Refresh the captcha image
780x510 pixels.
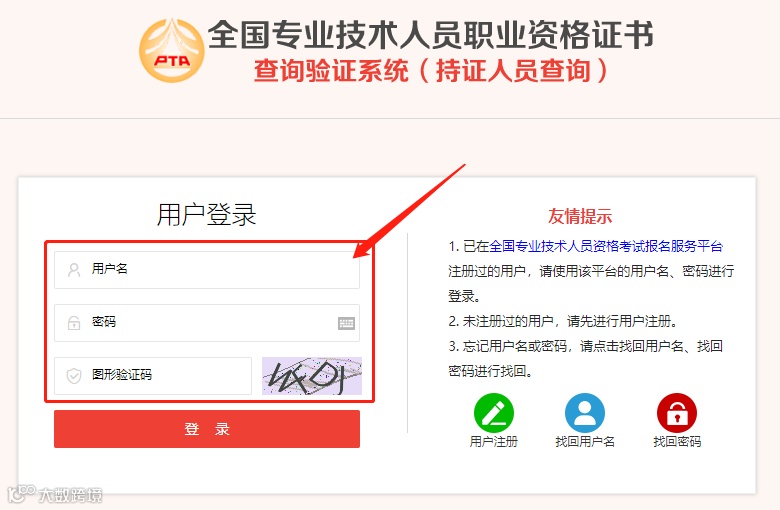[x=312, y=376]
